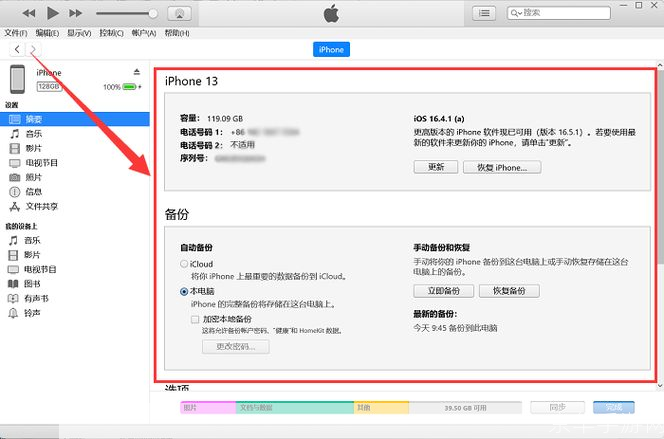Open 影片 under 设置 section
Viewport: 664px width, 439px height.
pyautogui.click(x=33, y=148)
